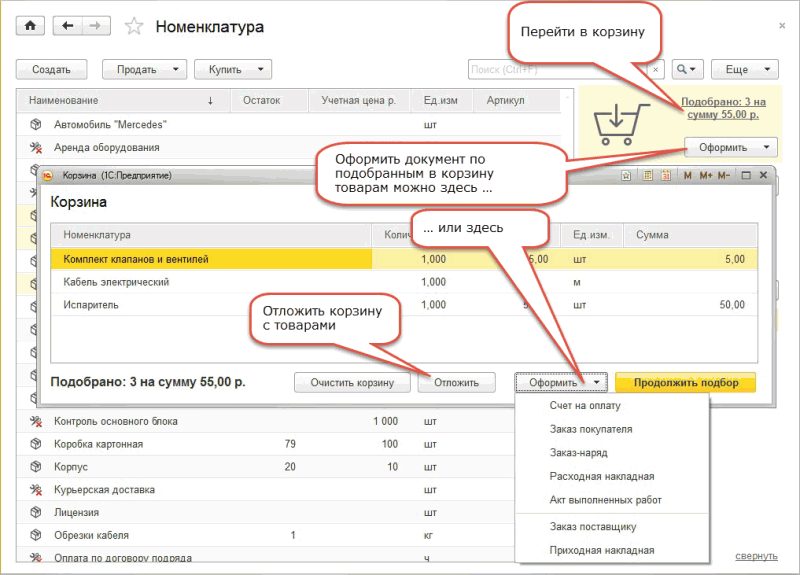Open the magnifier search options dropdown
The width and height of the screenshot is (800, 575).
[689, 70]
